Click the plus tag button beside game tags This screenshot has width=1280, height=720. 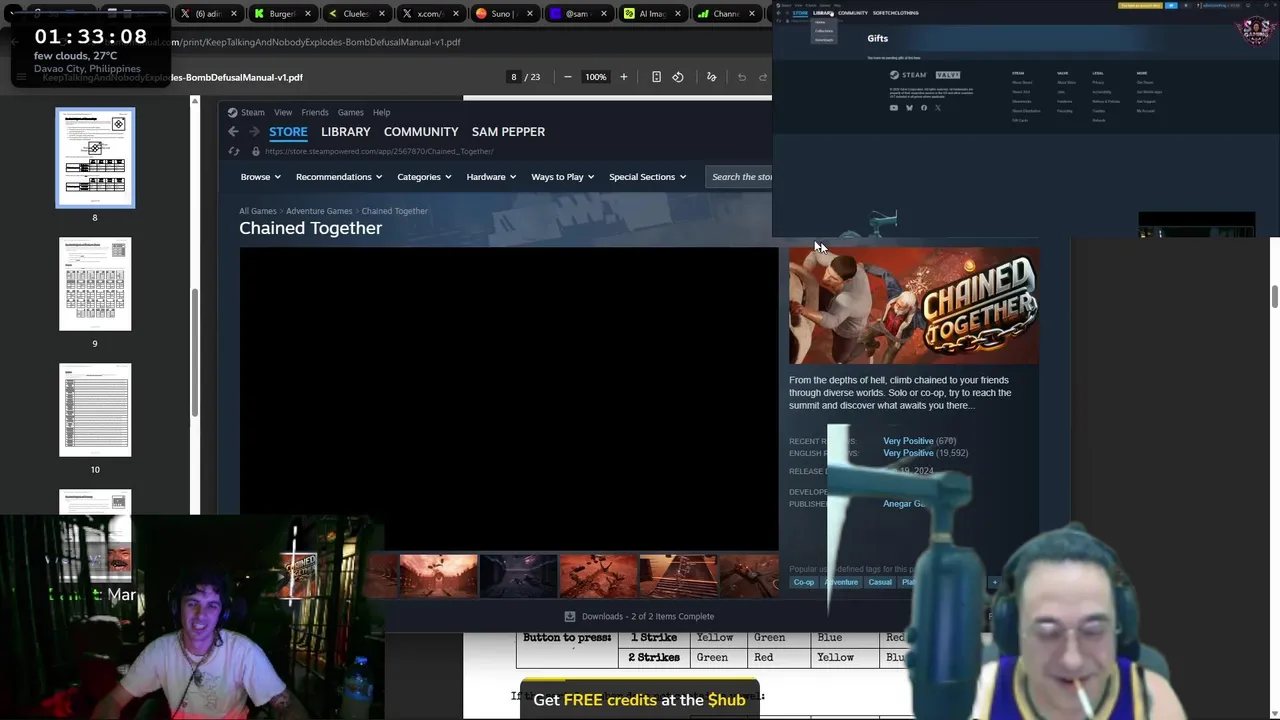[x=994, y=582]
